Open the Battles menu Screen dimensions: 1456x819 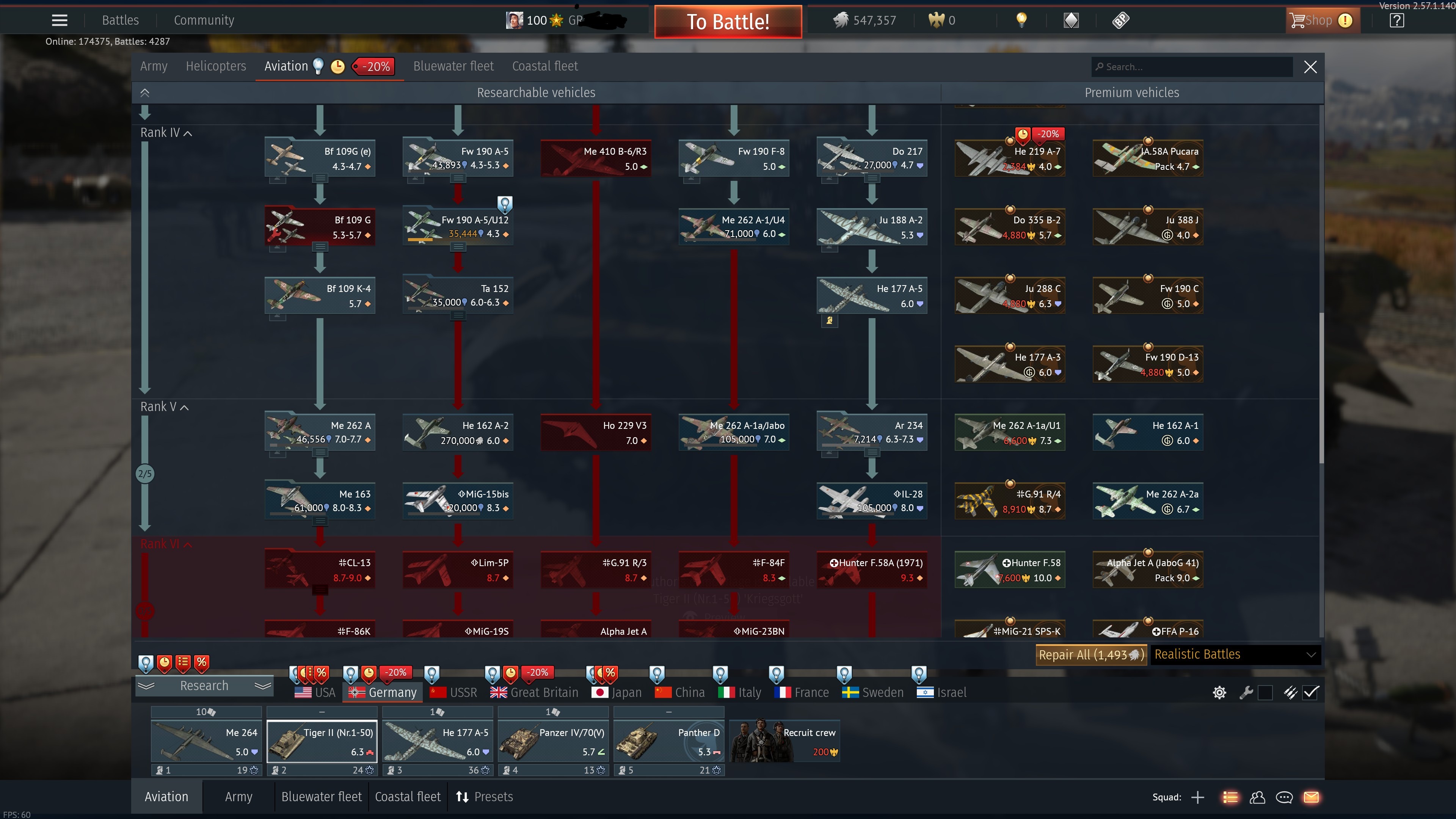tap(121, 20)
